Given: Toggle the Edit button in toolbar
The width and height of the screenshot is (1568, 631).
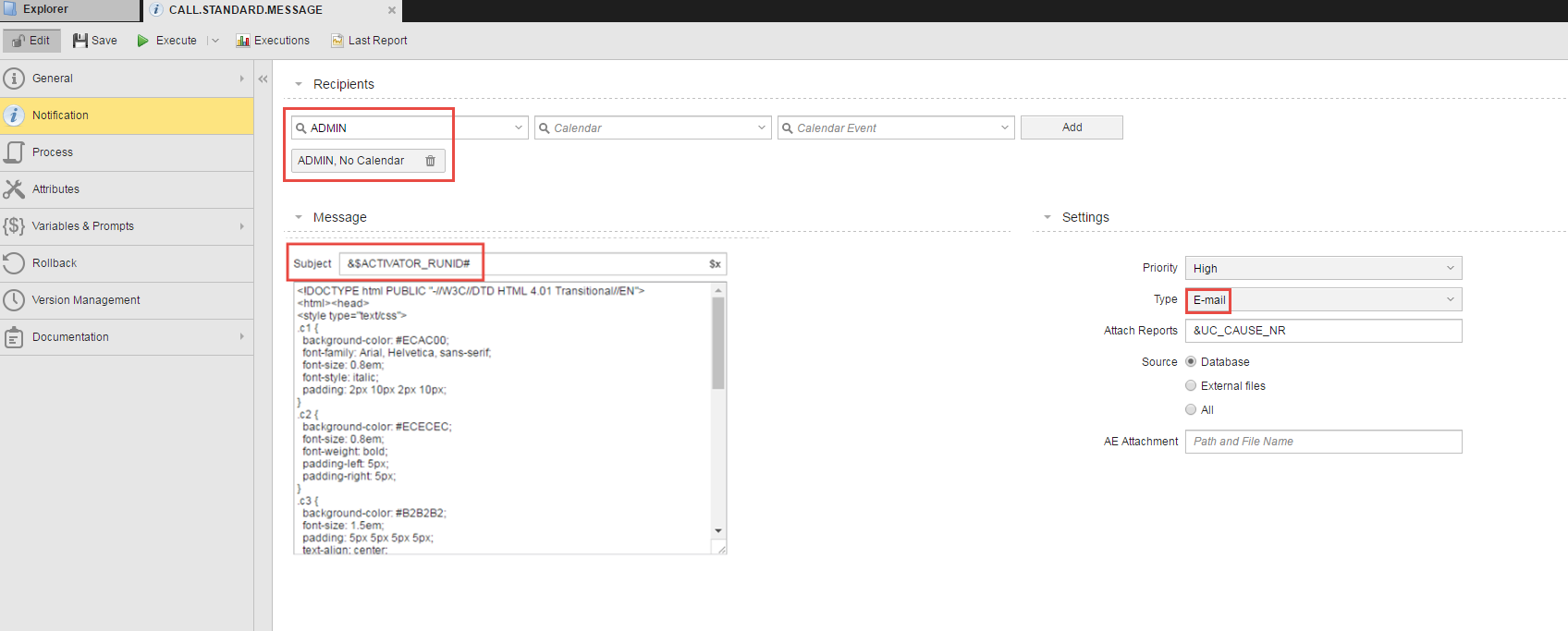Looking at the screenshot, I should point(31,41).
